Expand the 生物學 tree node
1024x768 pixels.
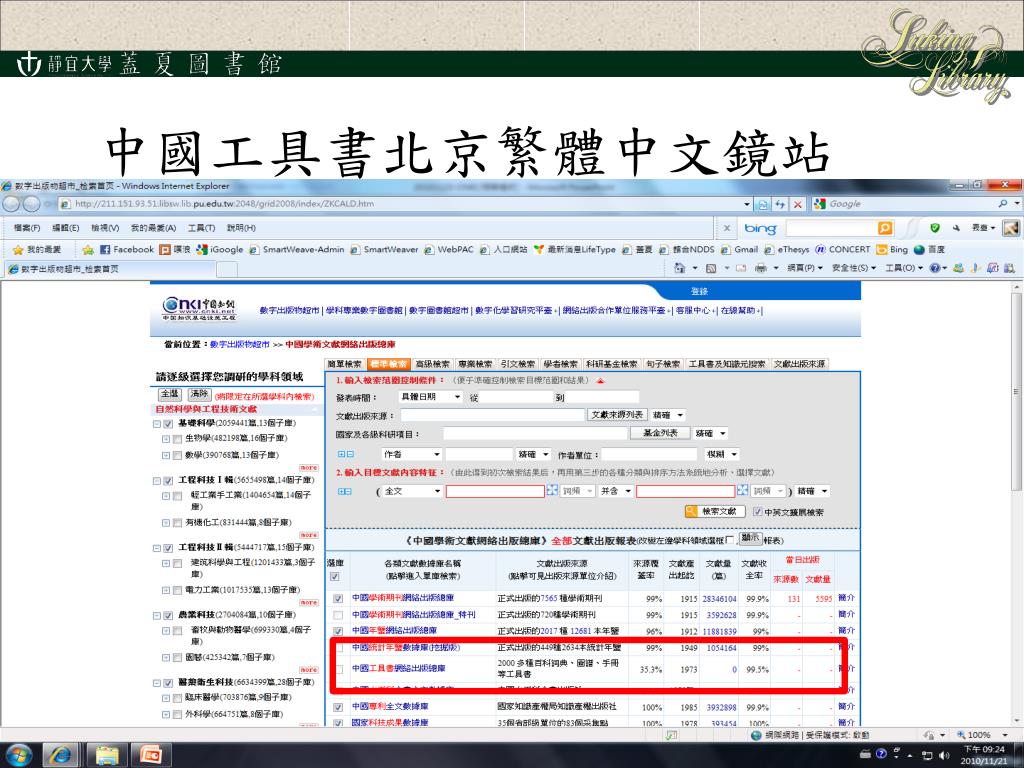pyautogui.click(x=166, y=439)
